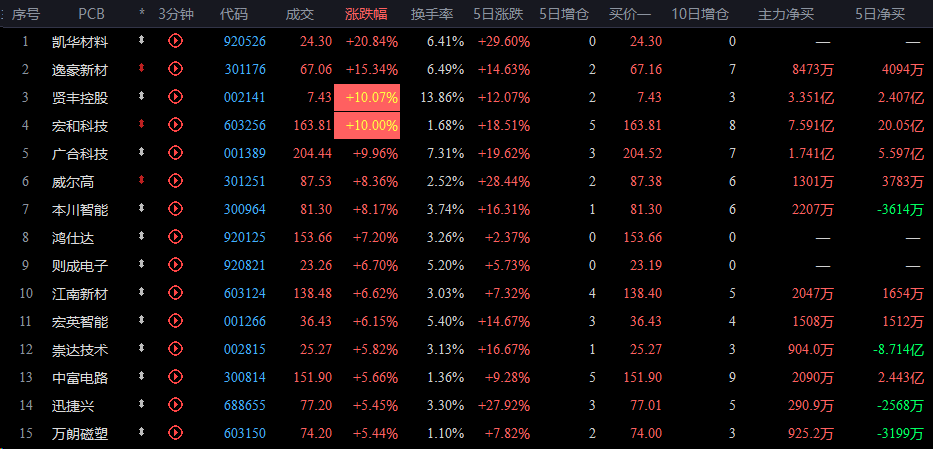
Task: Open 3-minute chart icon for 宏和科技
Action: (x=175, y=124)
